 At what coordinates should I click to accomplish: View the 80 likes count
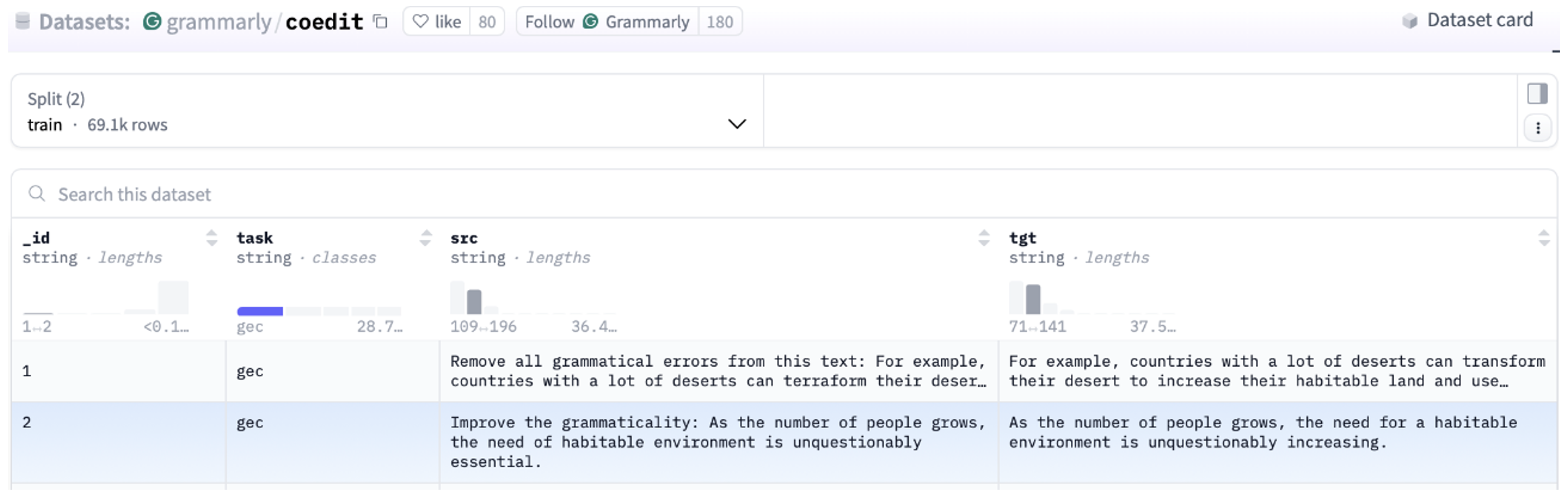pos(487,22)
